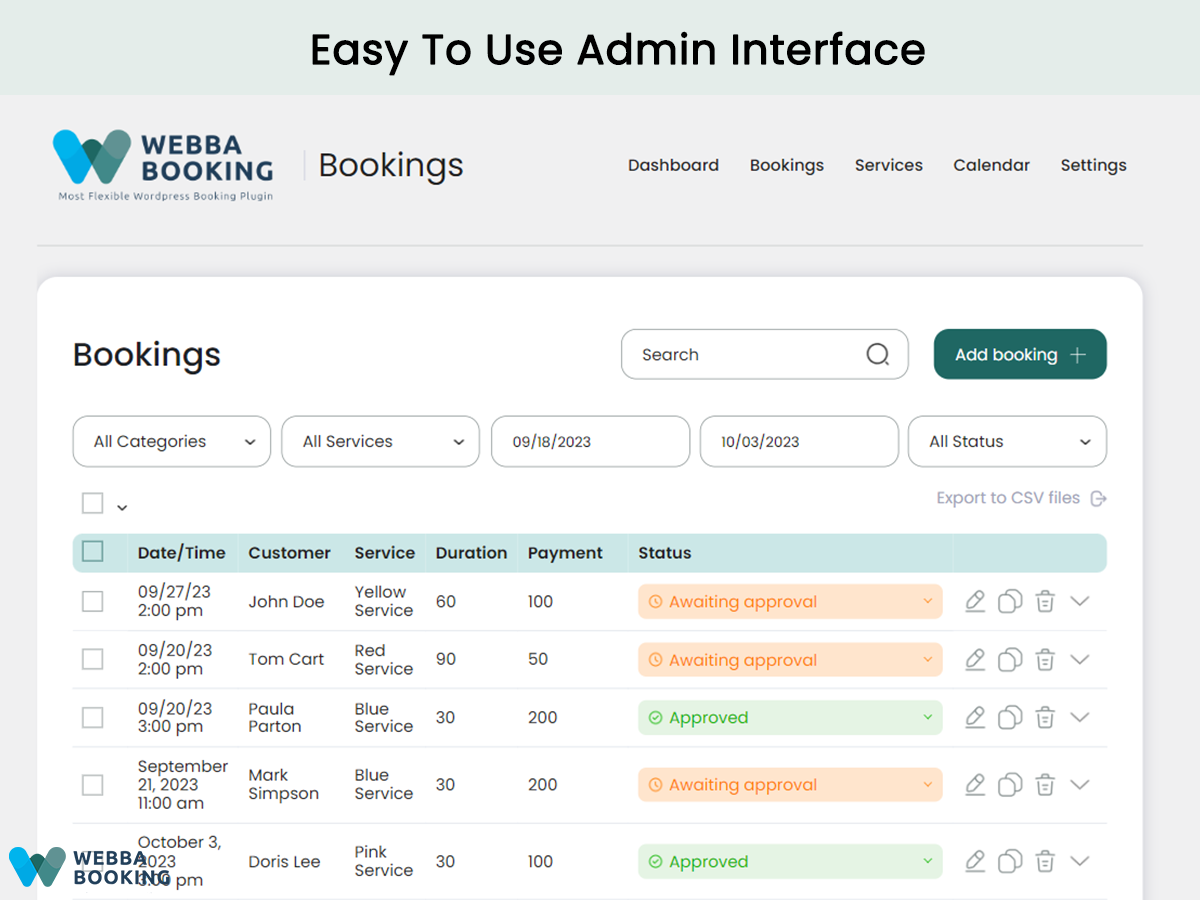Expand Tom Cart's booking row details chevron
The width and height of the screenshot is (1200, 900).
click(1079, 659)
